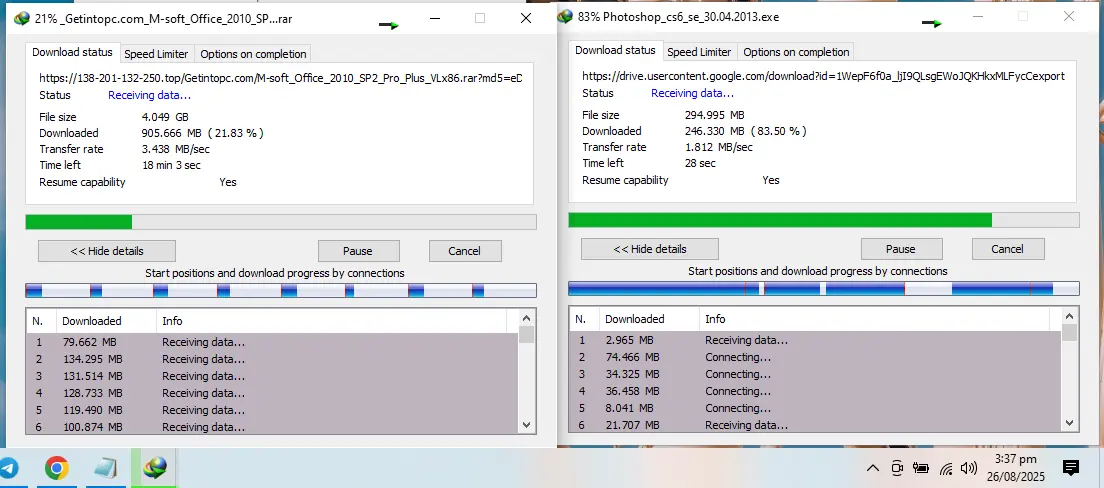Click the 294.995 MB file size value
Screen dimensions: 1104x488
[x=715, y=115]
